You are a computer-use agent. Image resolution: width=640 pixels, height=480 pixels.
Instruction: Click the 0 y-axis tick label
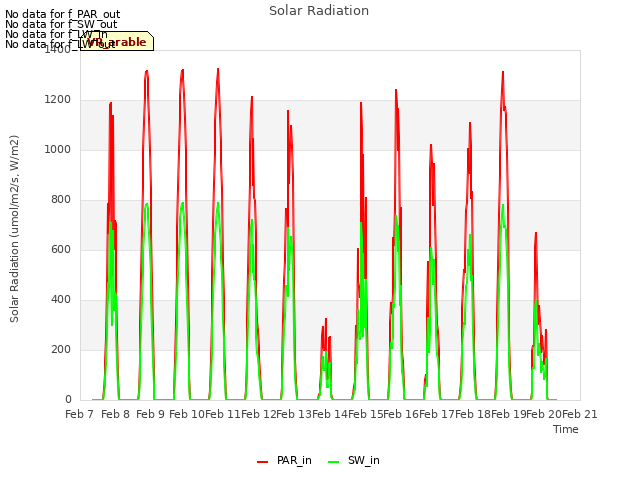[x=68, y=400]
